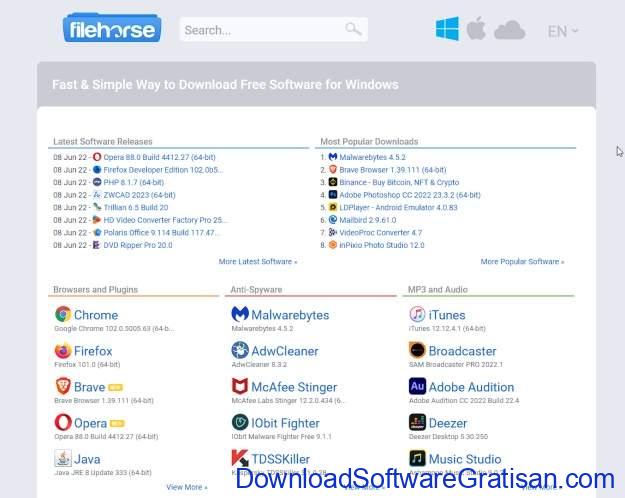Click the MP3 and Audio heading

click(438, 289)
